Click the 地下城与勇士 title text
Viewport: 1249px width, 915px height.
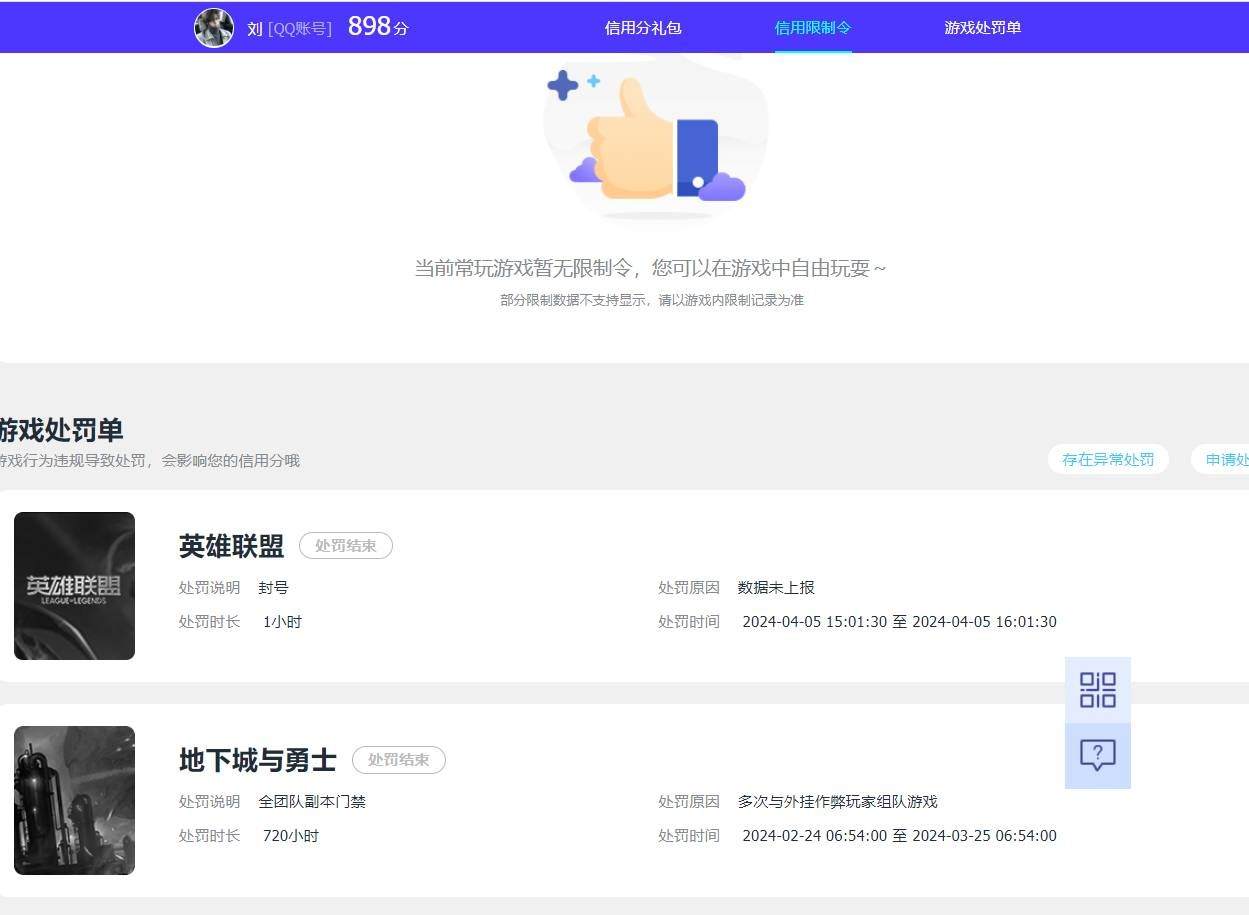(x=258, y=760)
